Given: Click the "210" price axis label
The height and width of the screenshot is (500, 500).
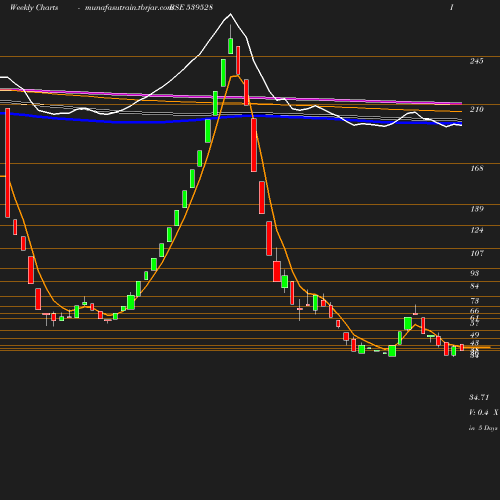Looking at the screenshot, I should point(476,109).
